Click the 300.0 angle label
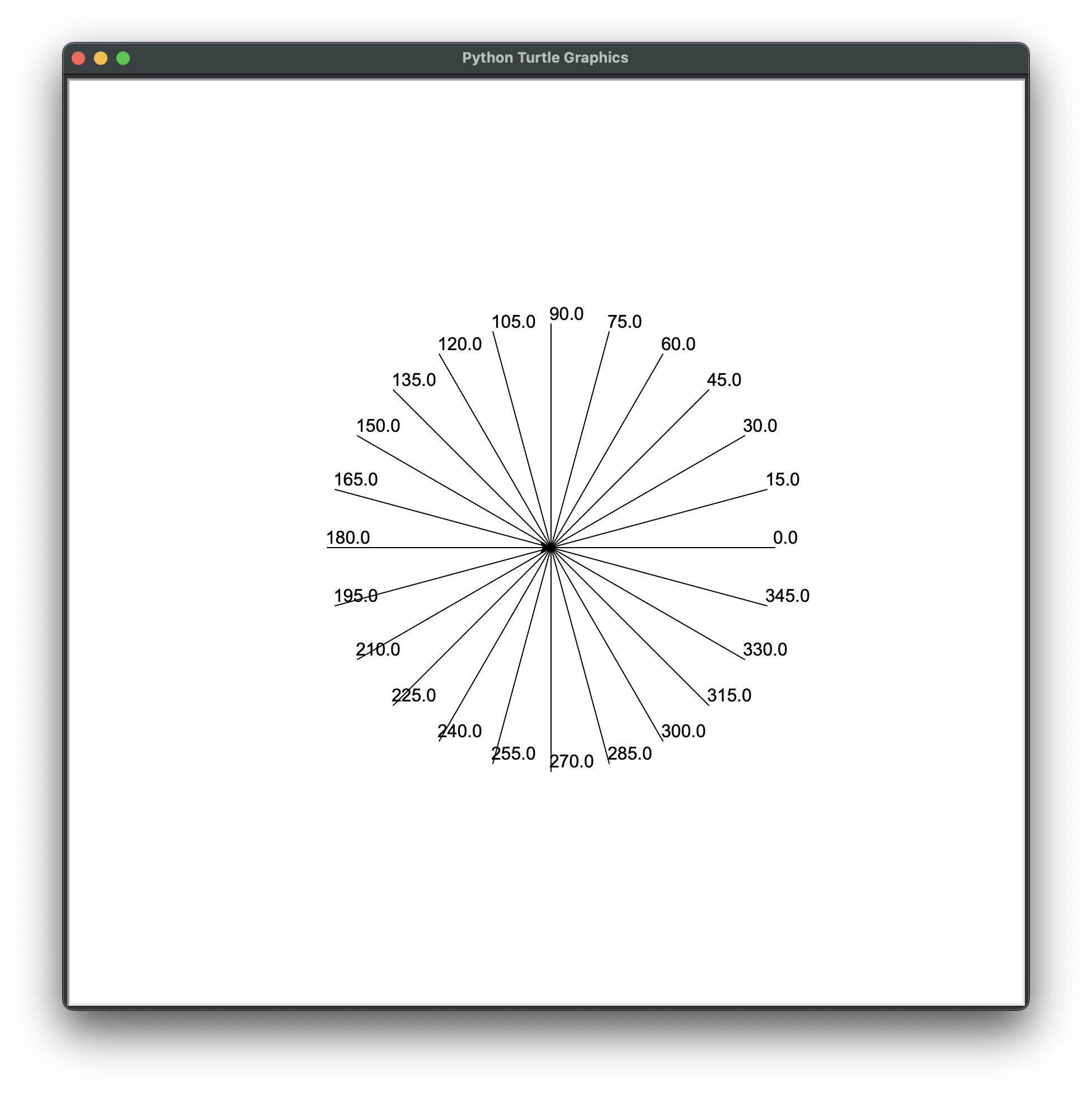The image size is (1092, 1093). (x=683, y=731)
